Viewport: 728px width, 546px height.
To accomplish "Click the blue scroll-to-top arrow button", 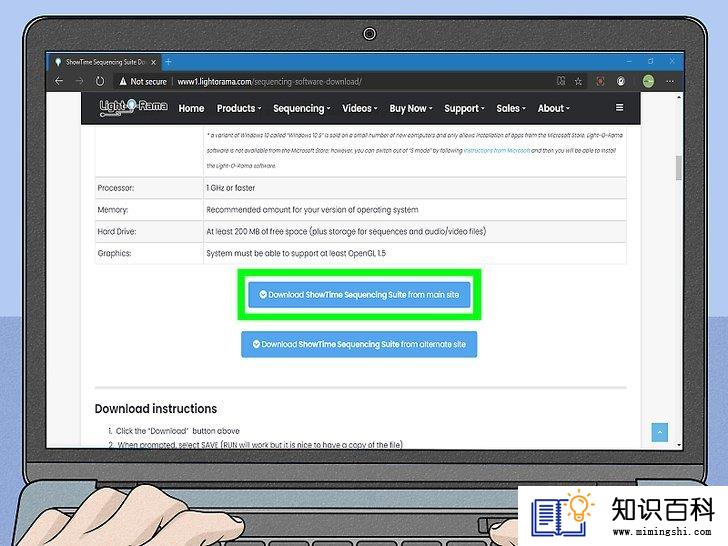I will (x=659, y=432).
